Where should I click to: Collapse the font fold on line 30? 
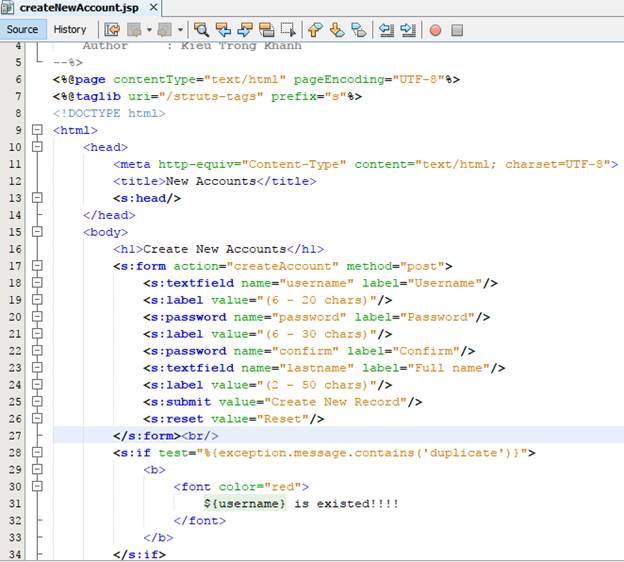tap(37, 486)
